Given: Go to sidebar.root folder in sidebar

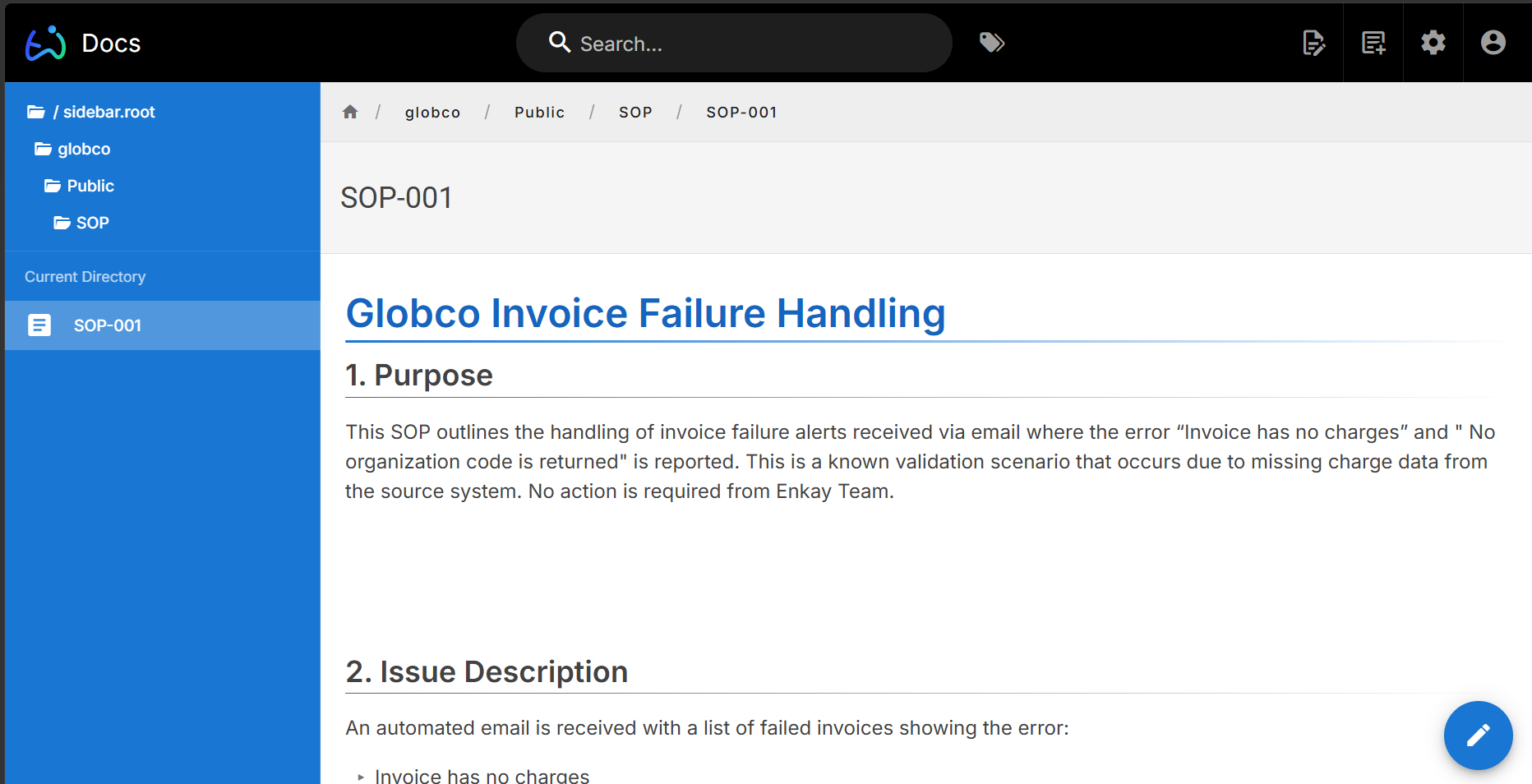Looking at the screenshot, I should click(x=104, y=112).
